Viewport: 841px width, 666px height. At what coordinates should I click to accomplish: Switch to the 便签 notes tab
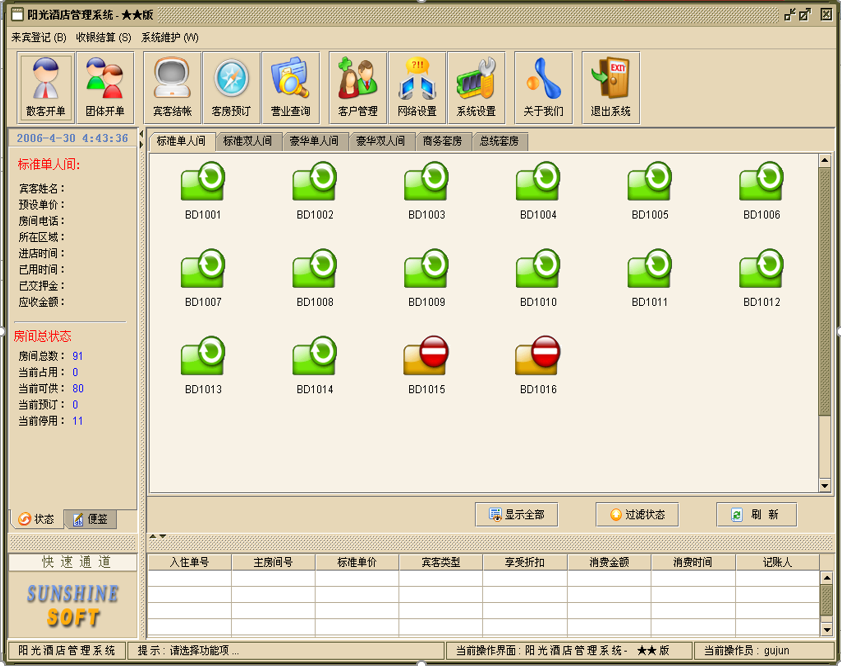[x=90, y=519]
